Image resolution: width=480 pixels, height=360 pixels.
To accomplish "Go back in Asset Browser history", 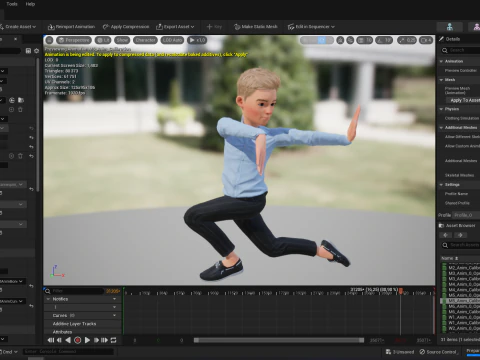I will point(445,235).
